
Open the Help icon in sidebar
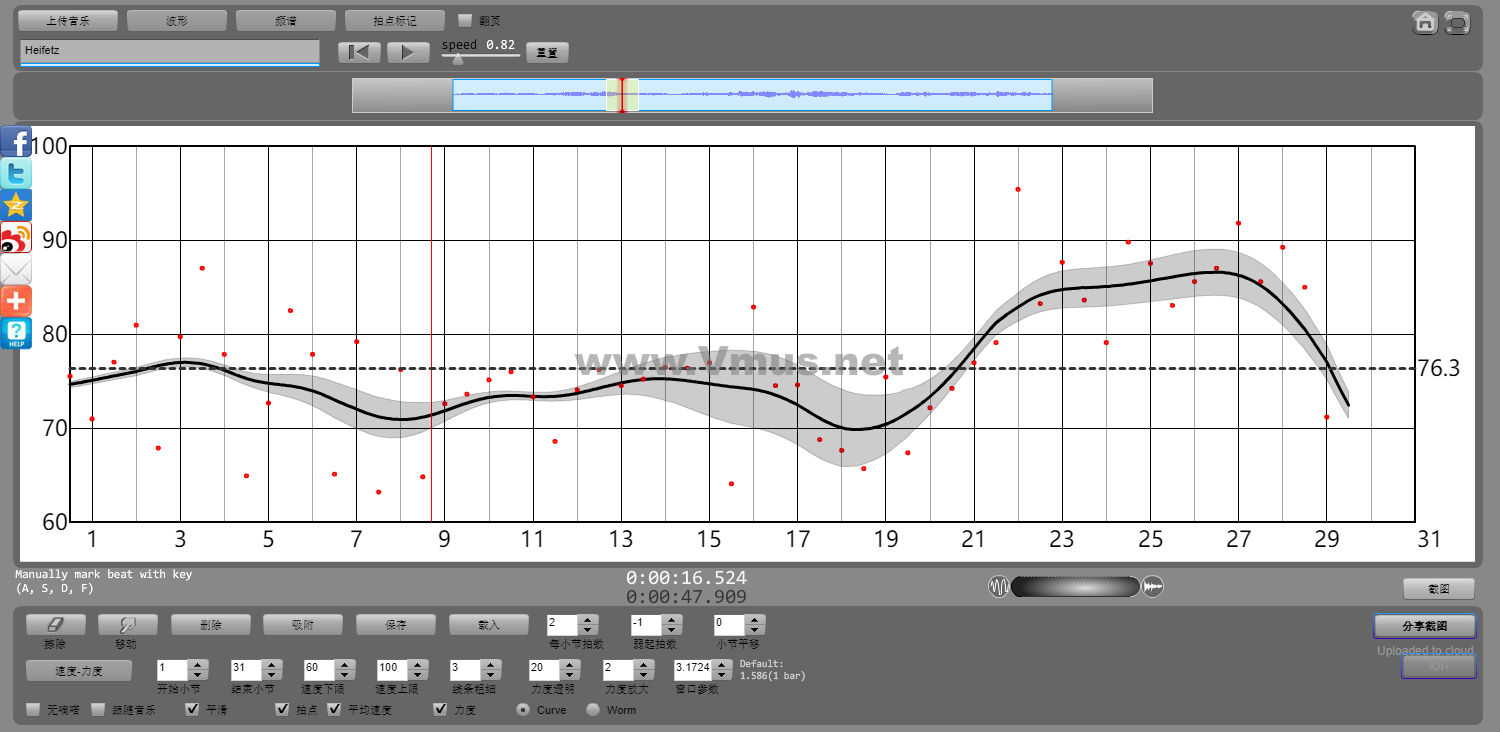tap(16, 333)
